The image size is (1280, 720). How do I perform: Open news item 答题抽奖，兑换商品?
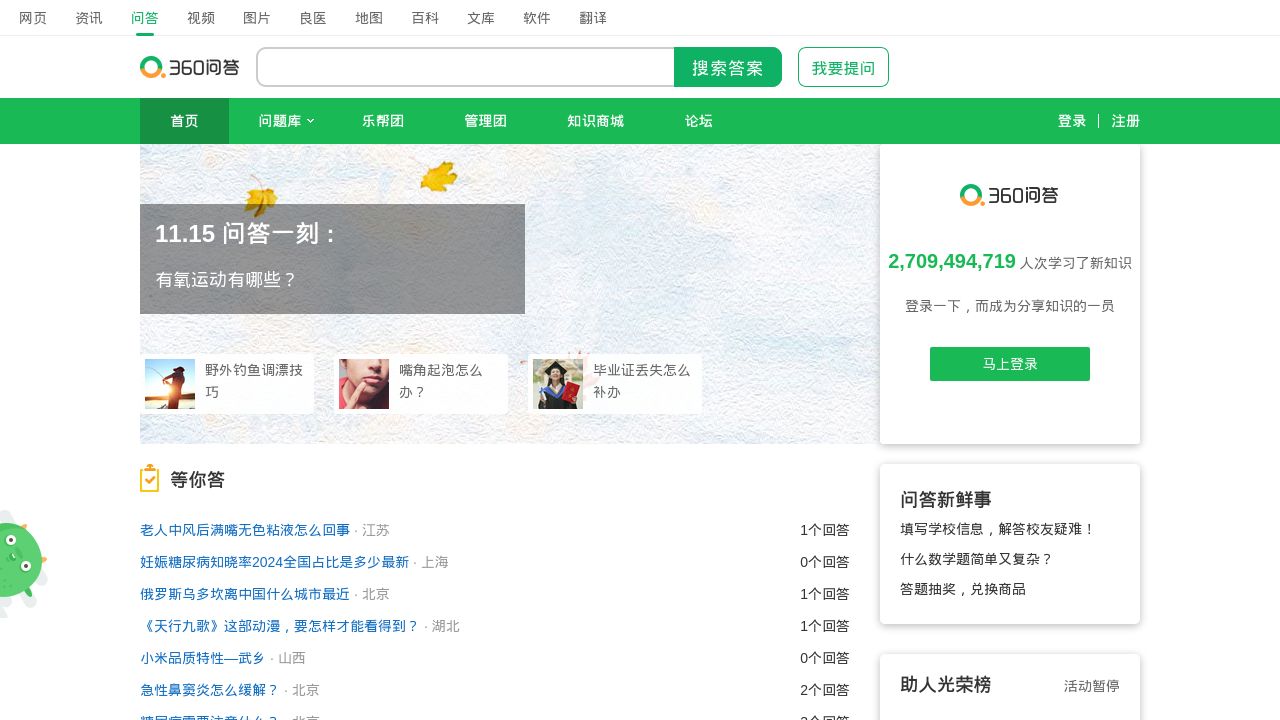[963, 589]
